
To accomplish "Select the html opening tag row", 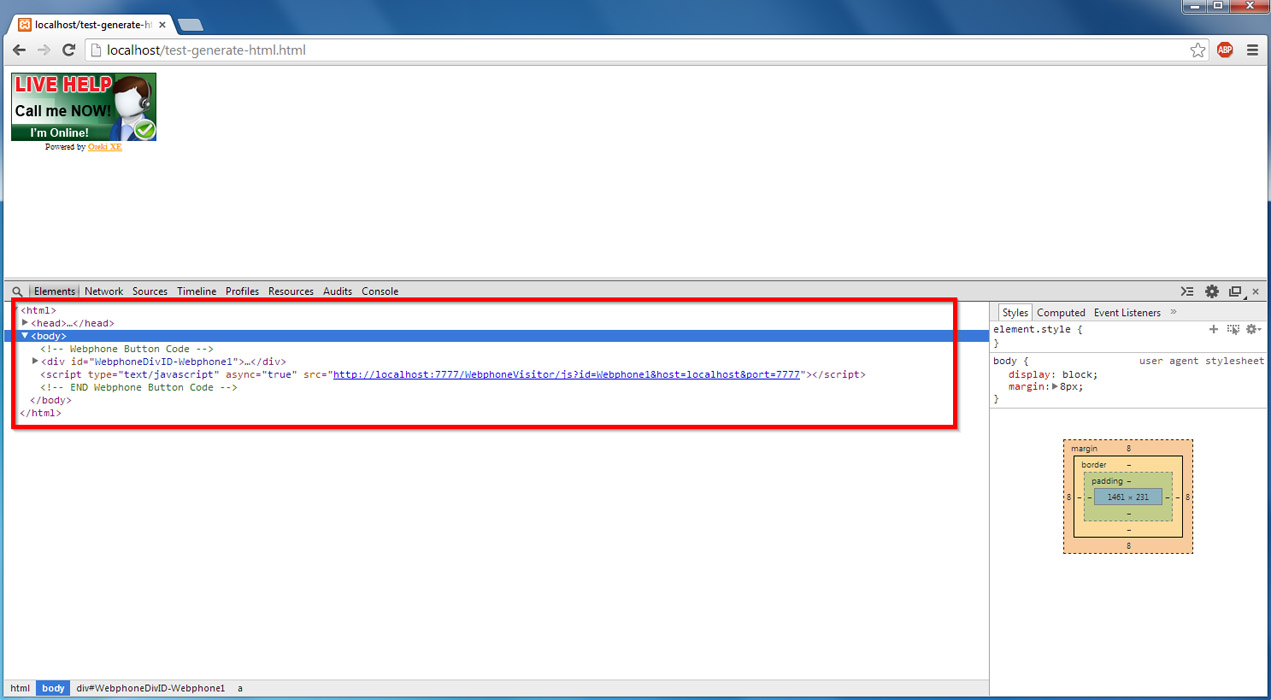I will (x=38, y=311).
